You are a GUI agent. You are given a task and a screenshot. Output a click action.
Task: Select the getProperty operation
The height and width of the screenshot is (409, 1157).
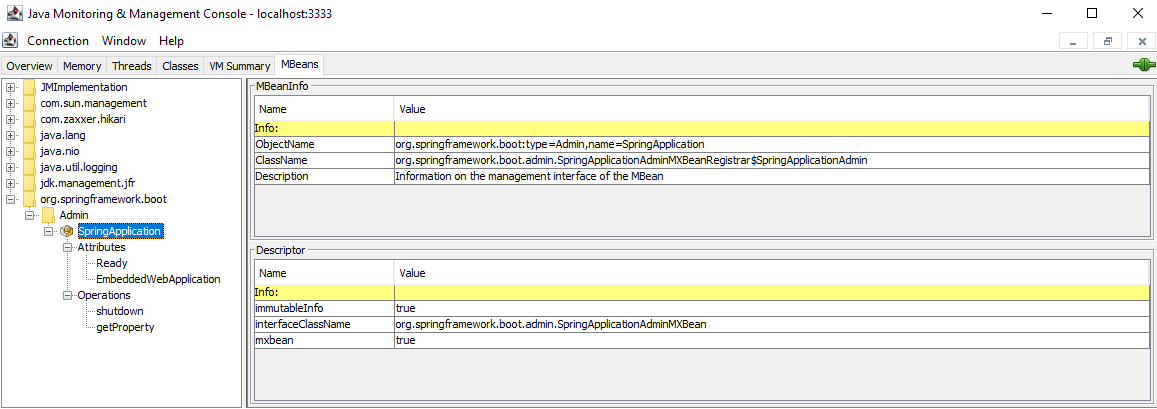125,327
